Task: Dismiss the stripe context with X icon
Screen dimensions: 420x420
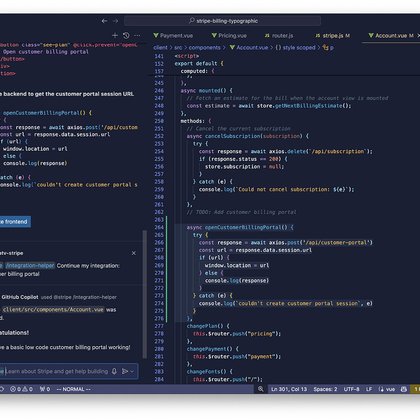Action: pyautogui.click(x=134, y=253)
